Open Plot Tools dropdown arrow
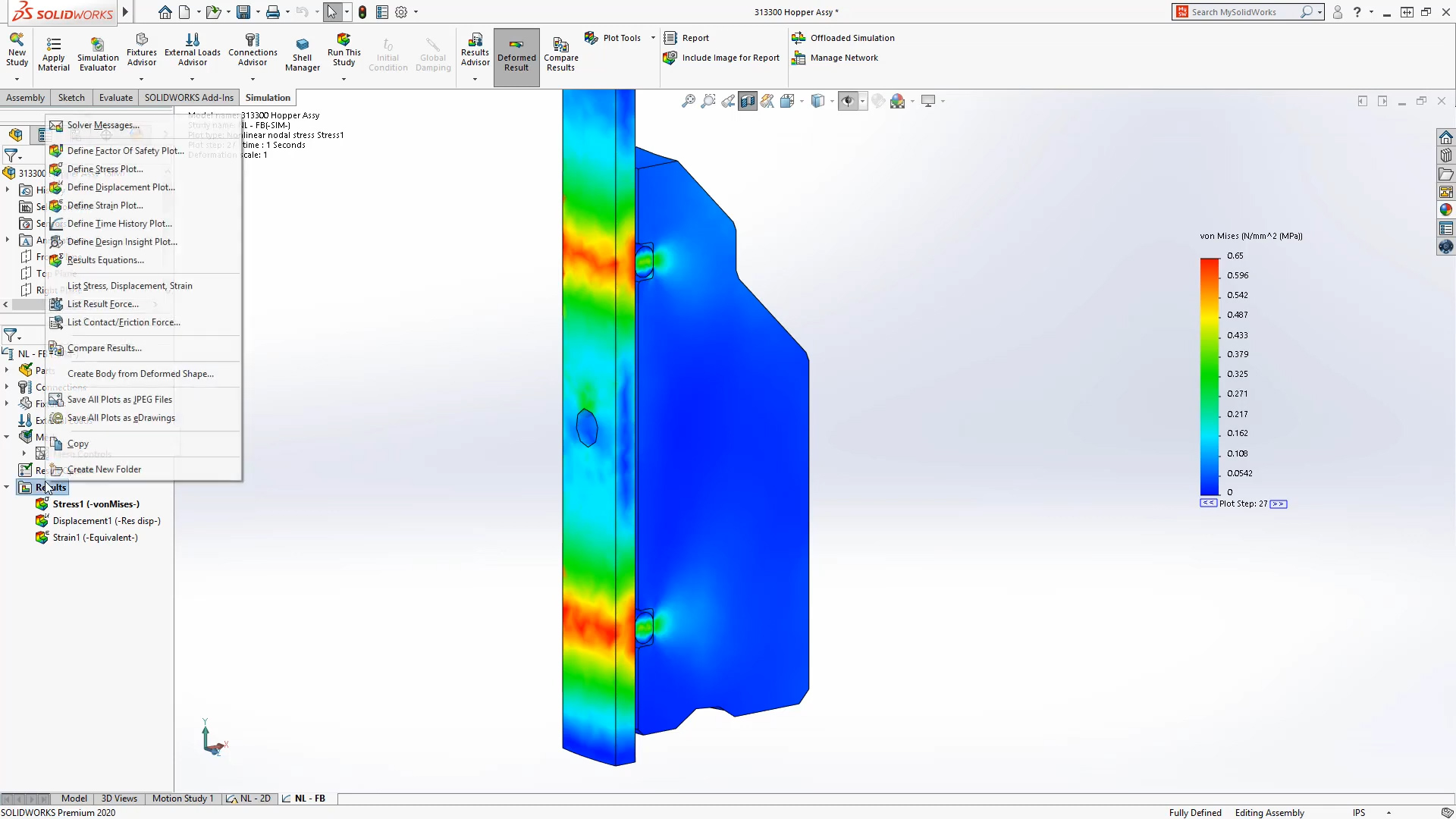Image resolution: width=1456 pixels, height=819 pixels. click(653, 38)
